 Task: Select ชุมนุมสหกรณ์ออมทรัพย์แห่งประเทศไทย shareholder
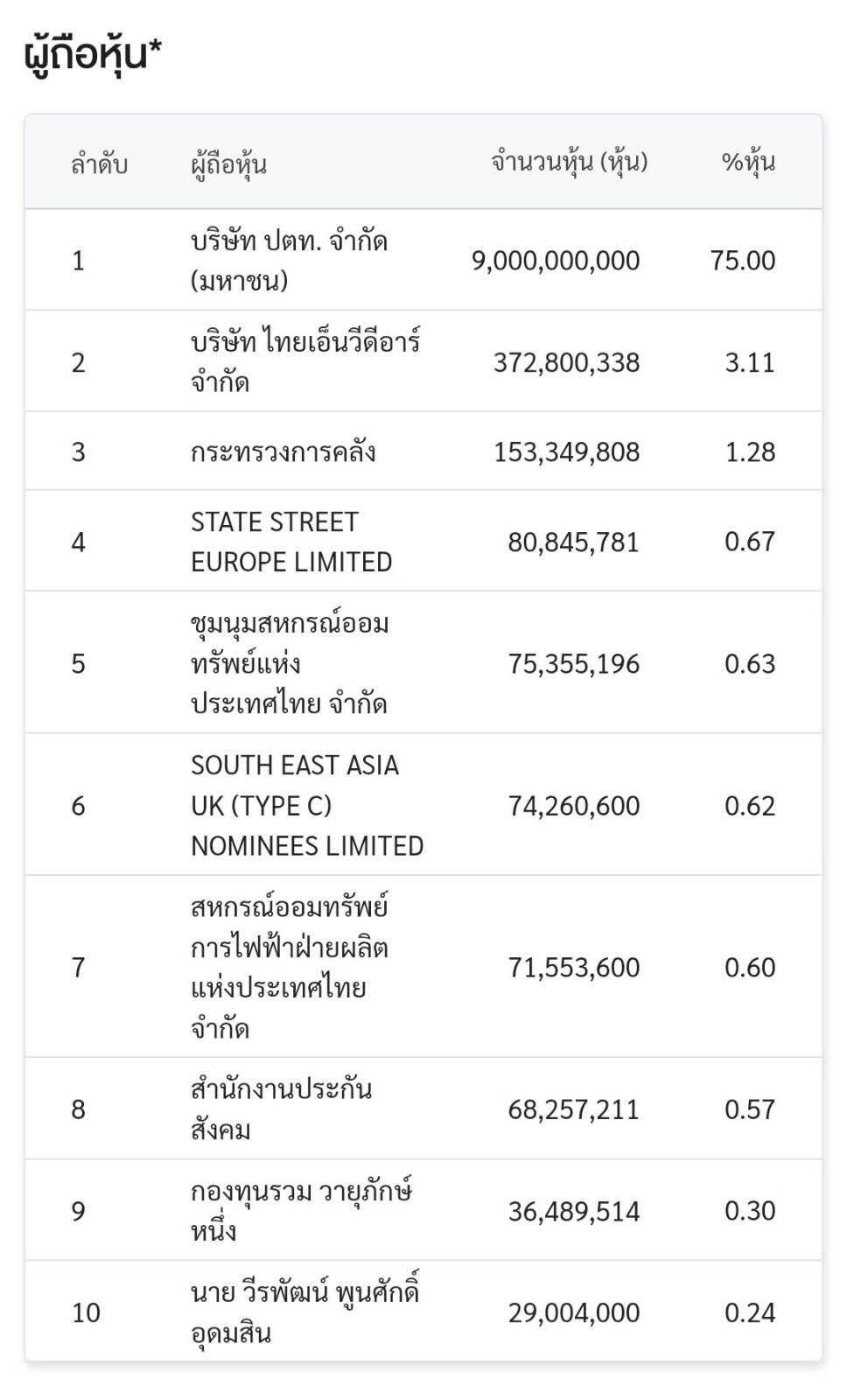[x=290, y=663]
